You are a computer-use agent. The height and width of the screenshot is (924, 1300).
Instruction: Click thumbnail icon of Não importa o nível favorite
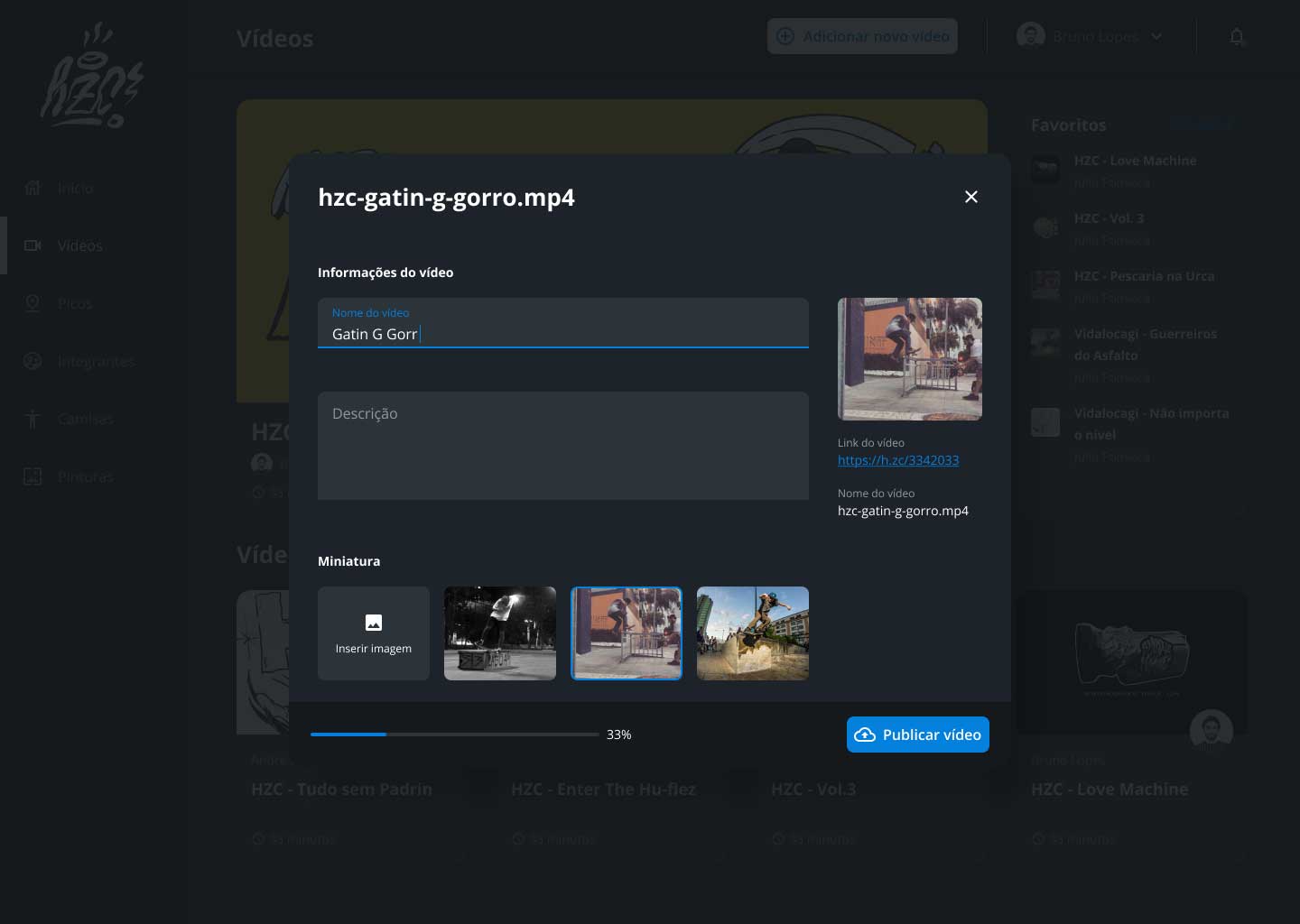[1045, 422]
